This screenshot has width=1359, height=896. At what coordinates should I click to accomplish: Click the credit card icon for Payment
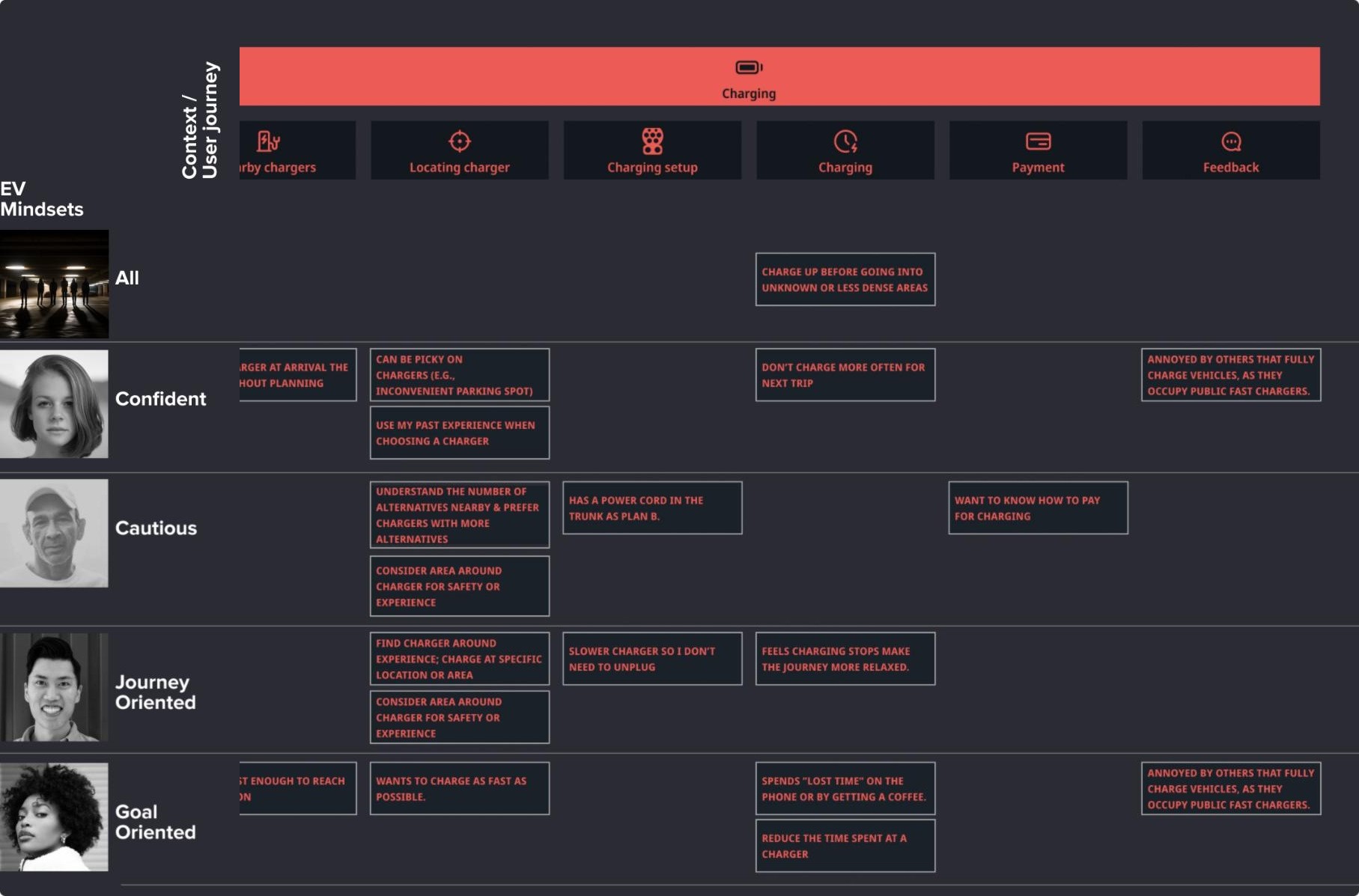[x=1039, y=141]
